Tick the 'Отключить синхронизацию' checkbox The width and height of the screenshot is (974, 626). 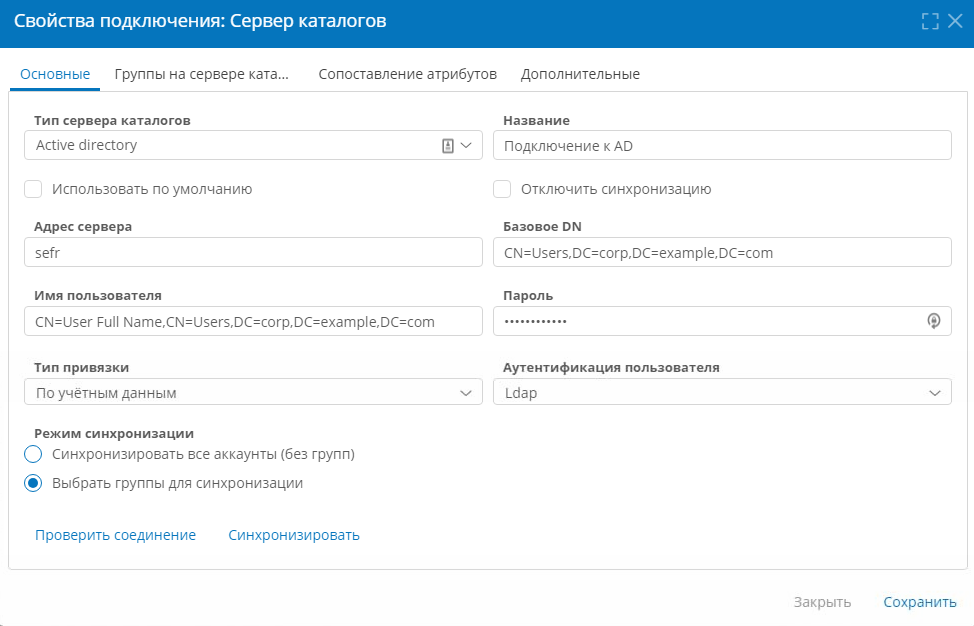coord(503,189)
